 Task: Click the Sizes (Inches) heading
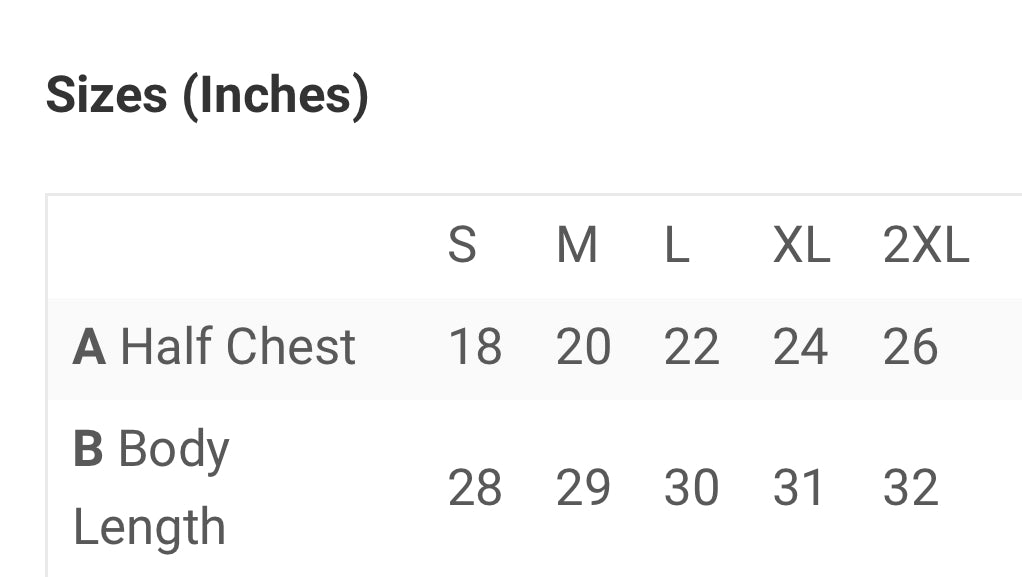(207, 96)
